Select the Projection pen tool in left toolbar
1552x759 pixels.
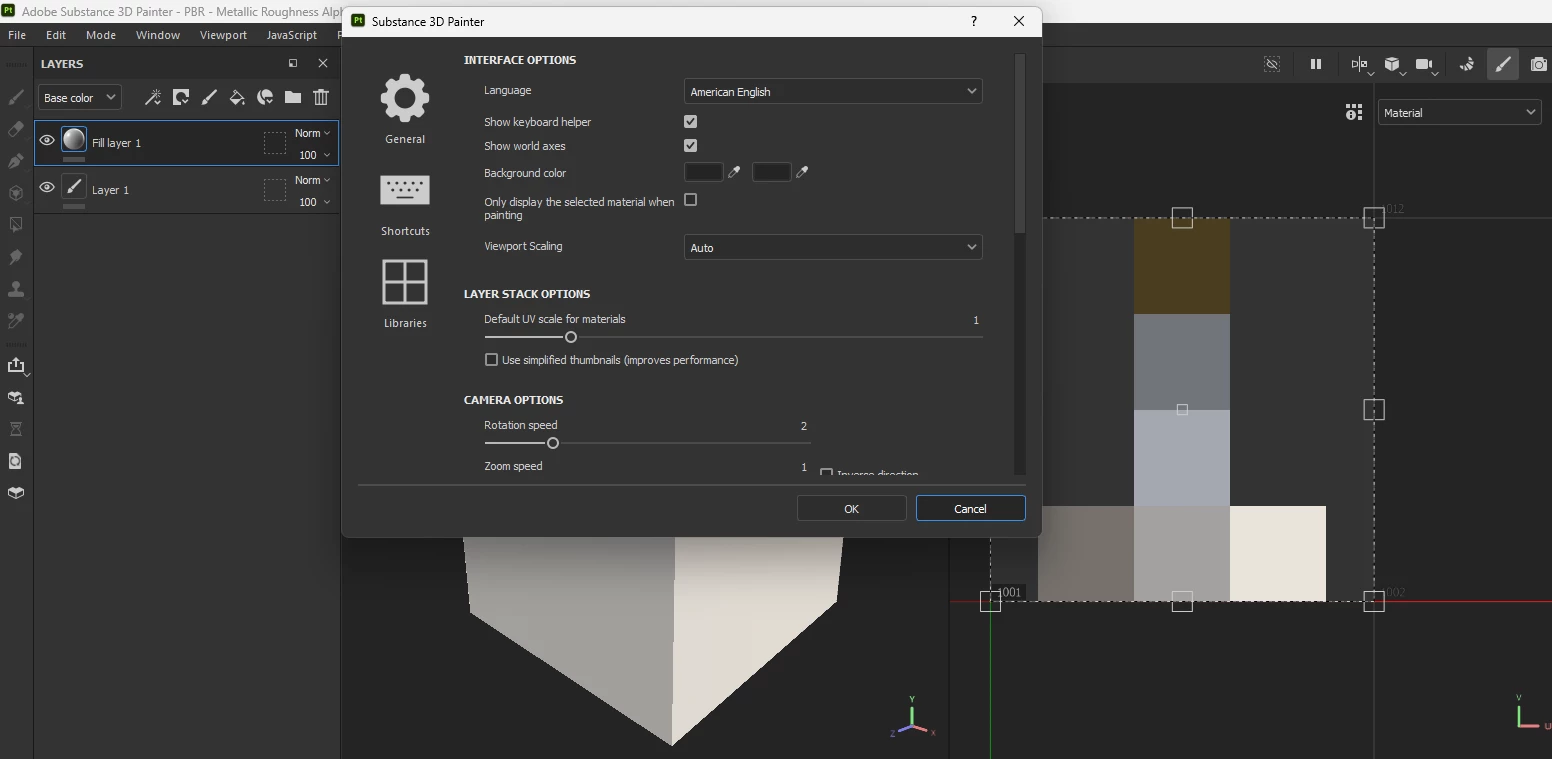click(16, 161)
